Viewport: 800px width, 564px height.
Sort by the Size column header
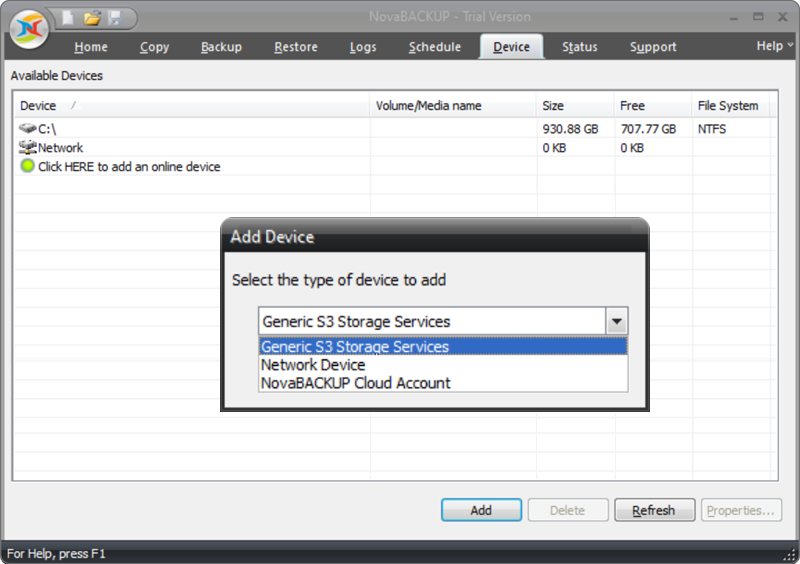pyautogui.click(x=575, y=106)
